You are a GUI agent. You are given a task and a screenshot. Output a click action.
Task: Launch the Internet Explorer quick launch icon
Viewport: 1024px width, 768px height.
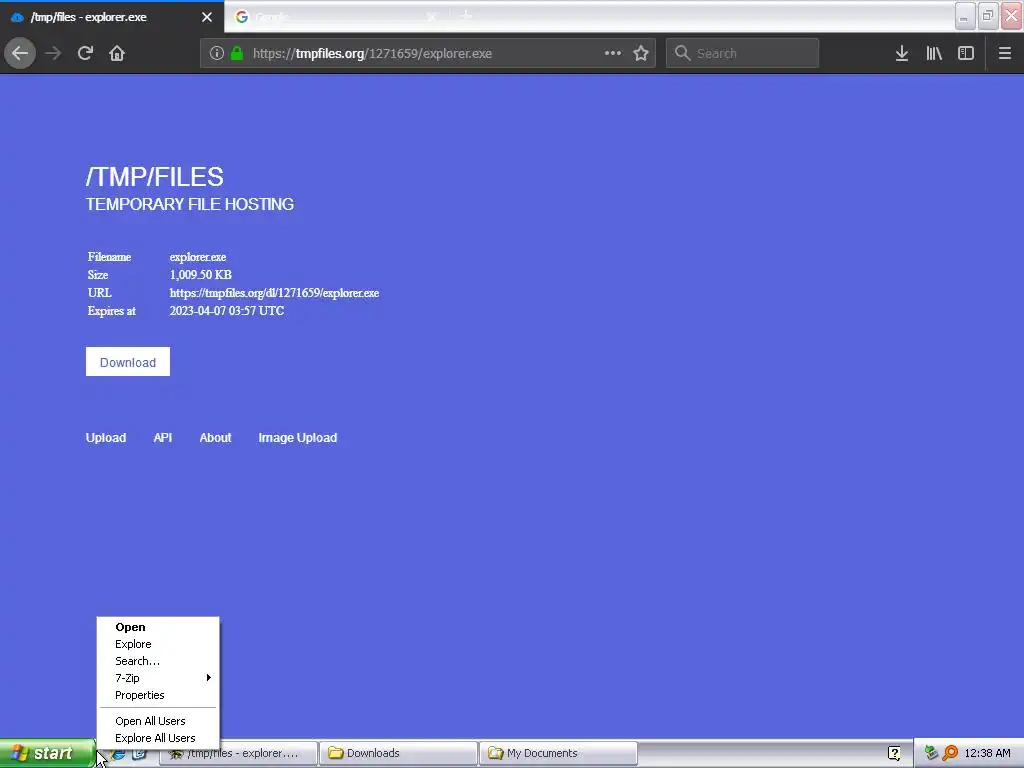pos(119,754)
